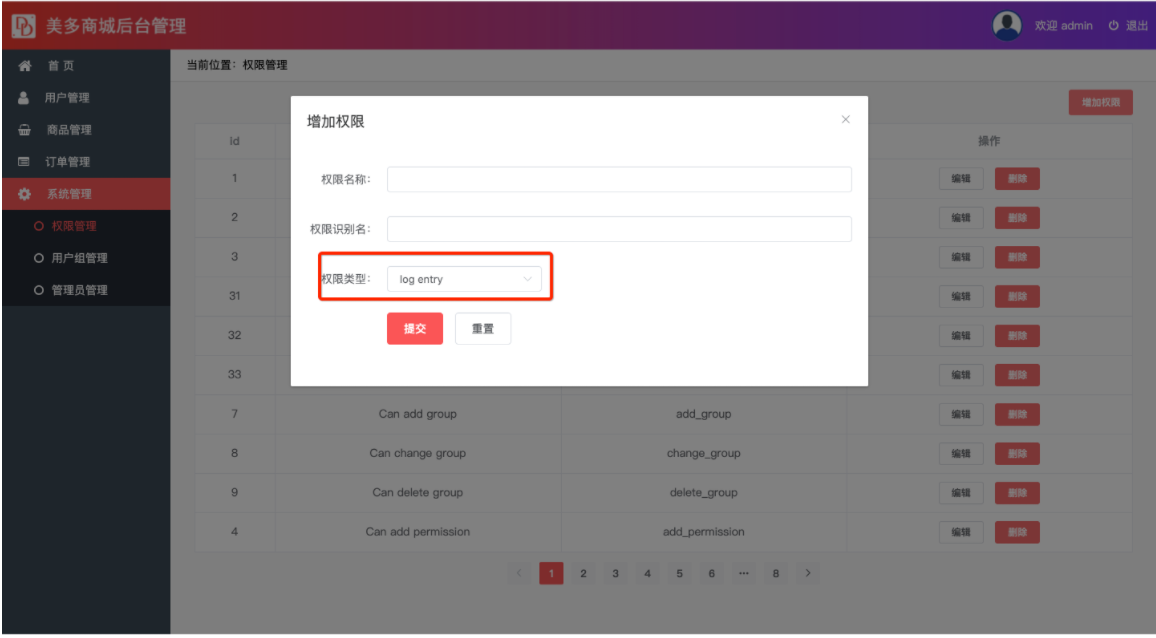Delete the Can delete group row
Image resolution: width=1156 pixels, height=638 pixels.
click(x=1017, y=493)
